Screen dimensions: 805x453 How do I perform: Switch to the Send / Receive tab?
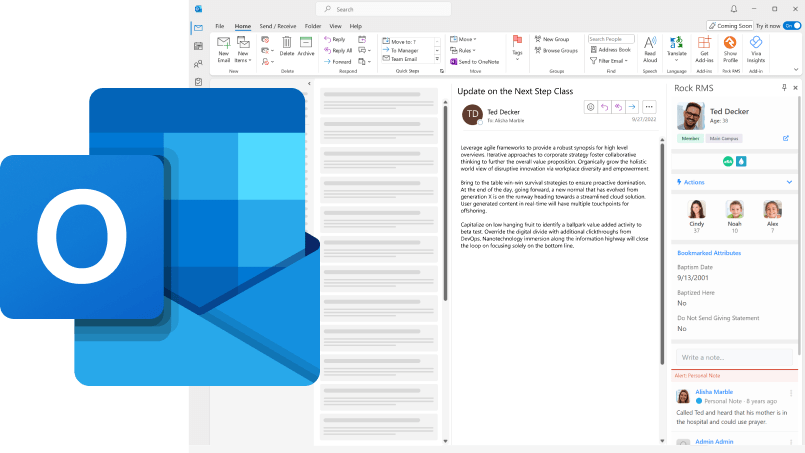[278, 26]
